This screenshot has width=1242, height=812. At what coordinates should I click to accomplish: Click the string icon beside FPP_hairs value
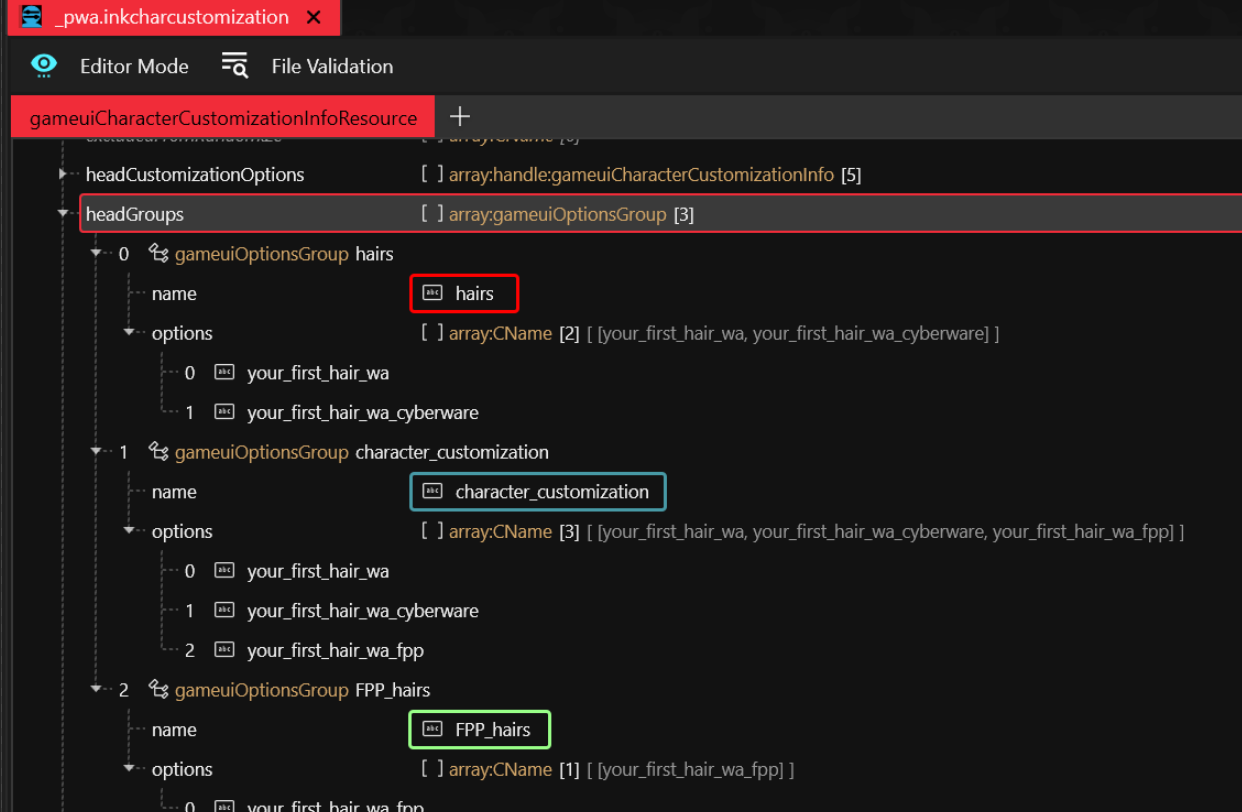click(432, 729)
